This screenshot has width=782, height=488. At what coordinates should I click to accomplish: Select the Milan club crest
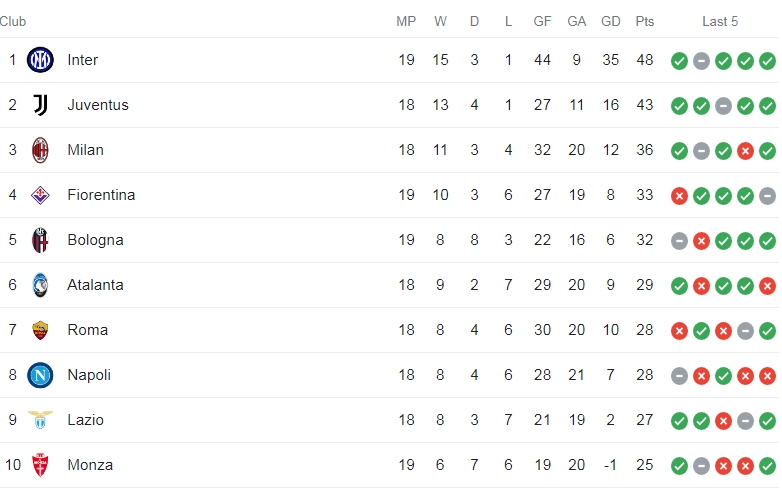tap(40, 150)
